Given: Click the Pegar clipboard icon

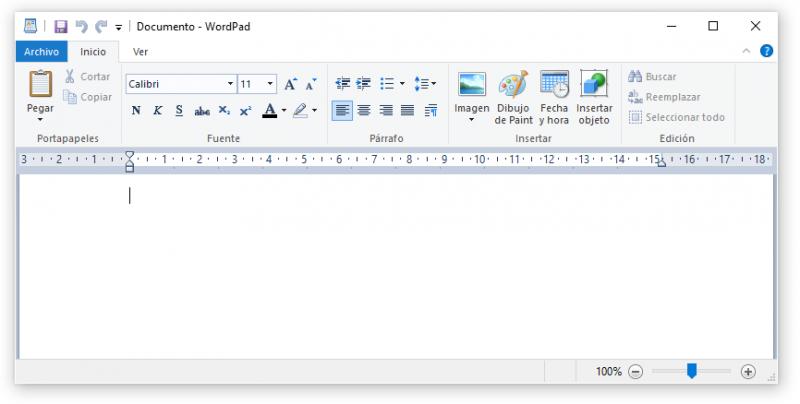Looking at the screenshot, I should 40,84.
